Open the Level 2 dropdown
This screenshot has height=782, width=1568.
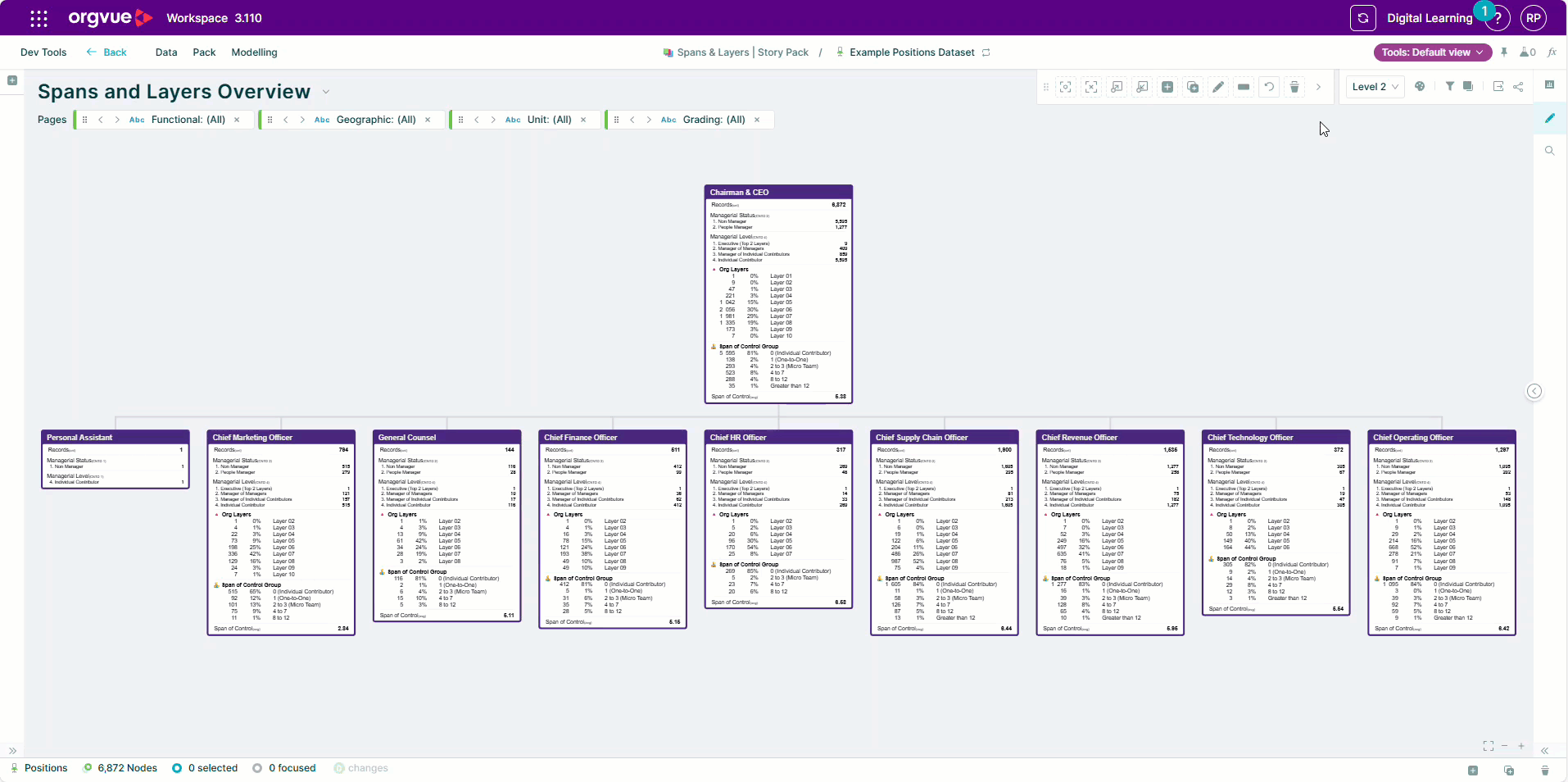point(1375,86)
